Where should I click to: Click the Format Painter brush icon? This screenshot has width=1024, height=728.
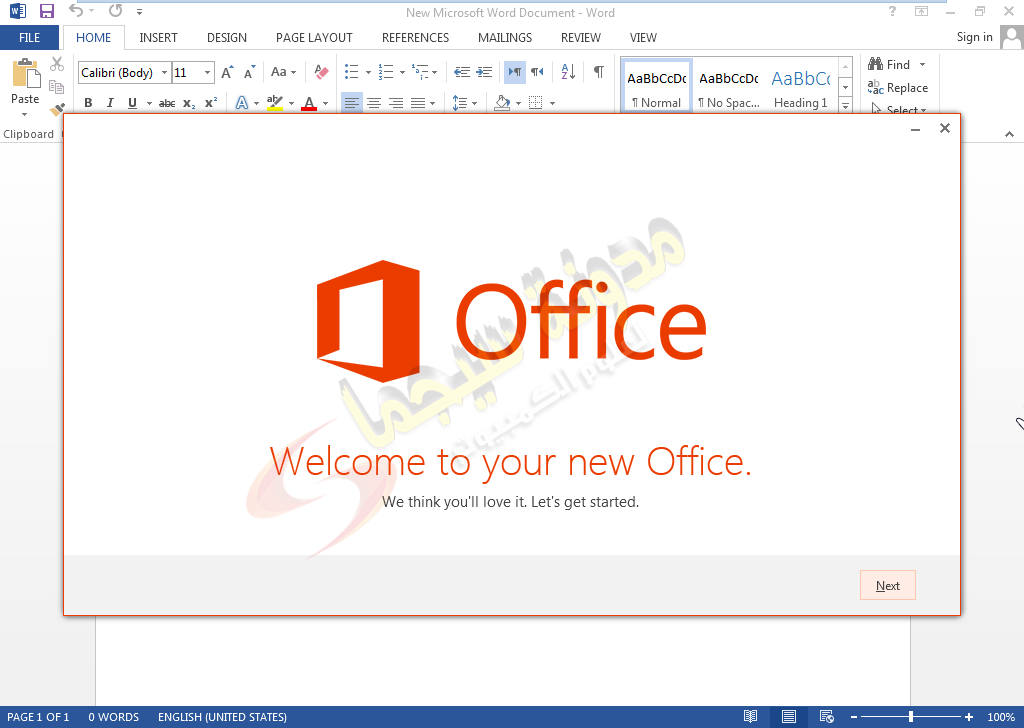pos(57,108)
